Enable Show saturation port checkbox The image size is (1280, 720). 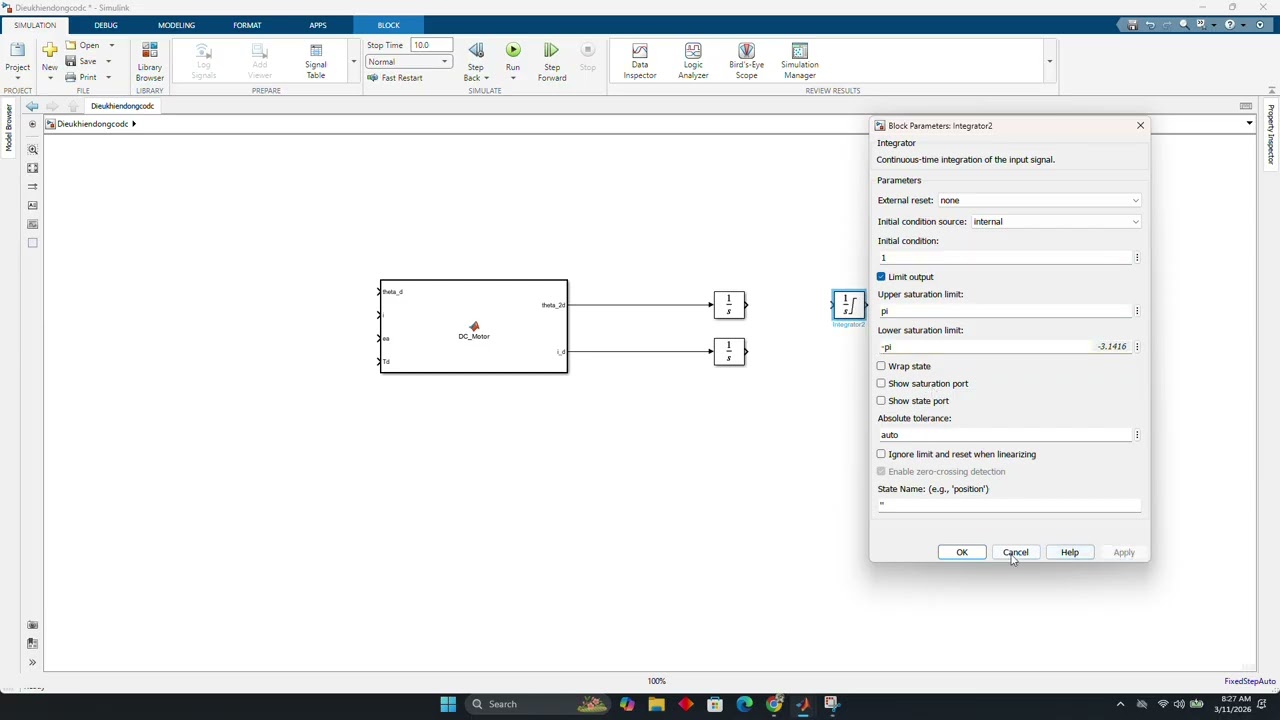coord(881,383)
